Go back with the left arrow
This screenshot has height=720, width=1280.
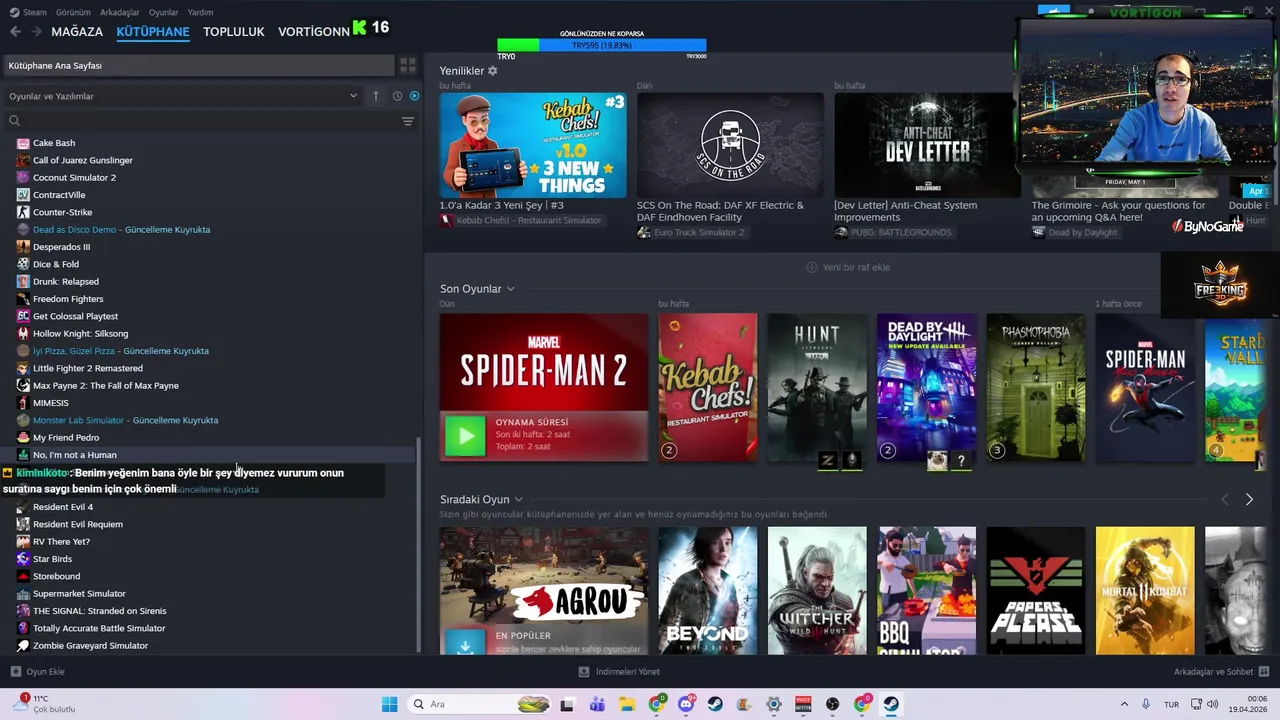(x=15, y=31)
